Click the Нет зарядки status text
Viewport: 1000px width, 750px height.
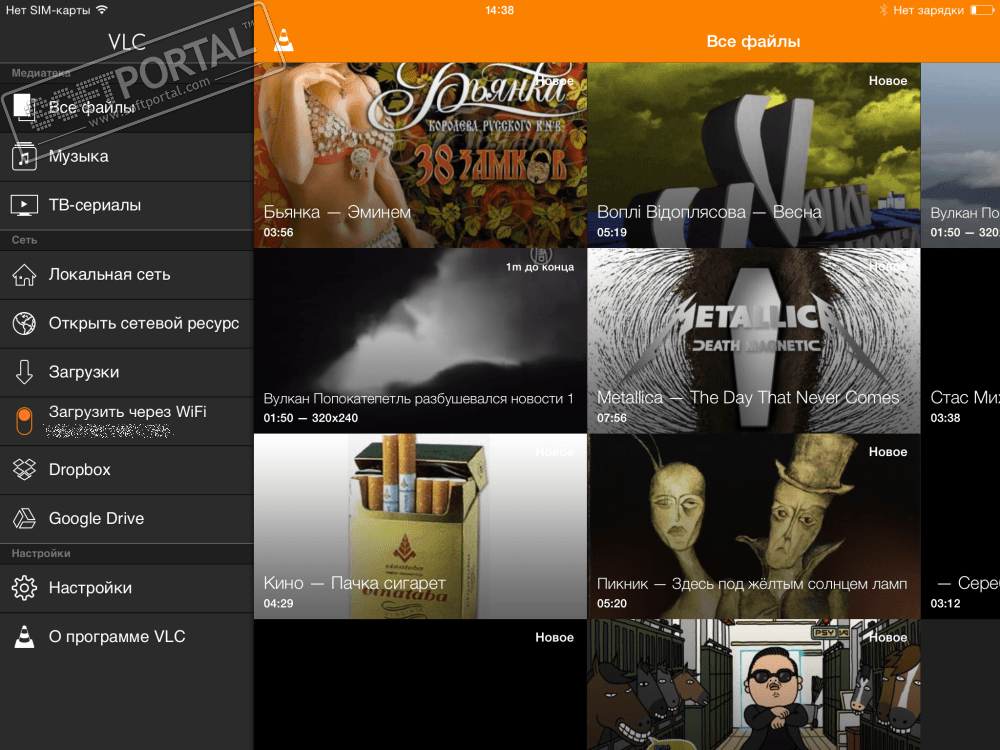pos(928,10)
